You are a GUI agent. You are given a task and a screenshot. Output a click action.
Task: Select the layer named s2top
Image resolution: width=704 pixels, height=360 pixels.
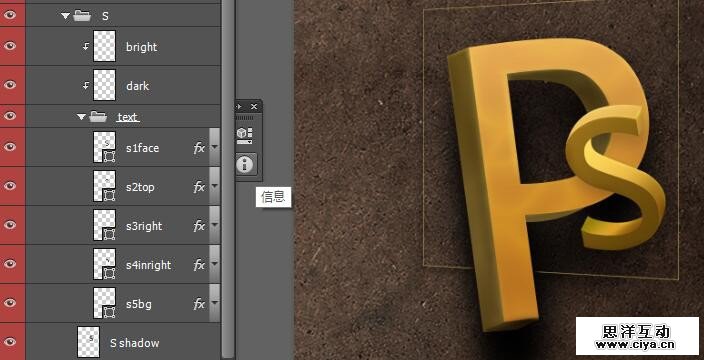(140, 187)
